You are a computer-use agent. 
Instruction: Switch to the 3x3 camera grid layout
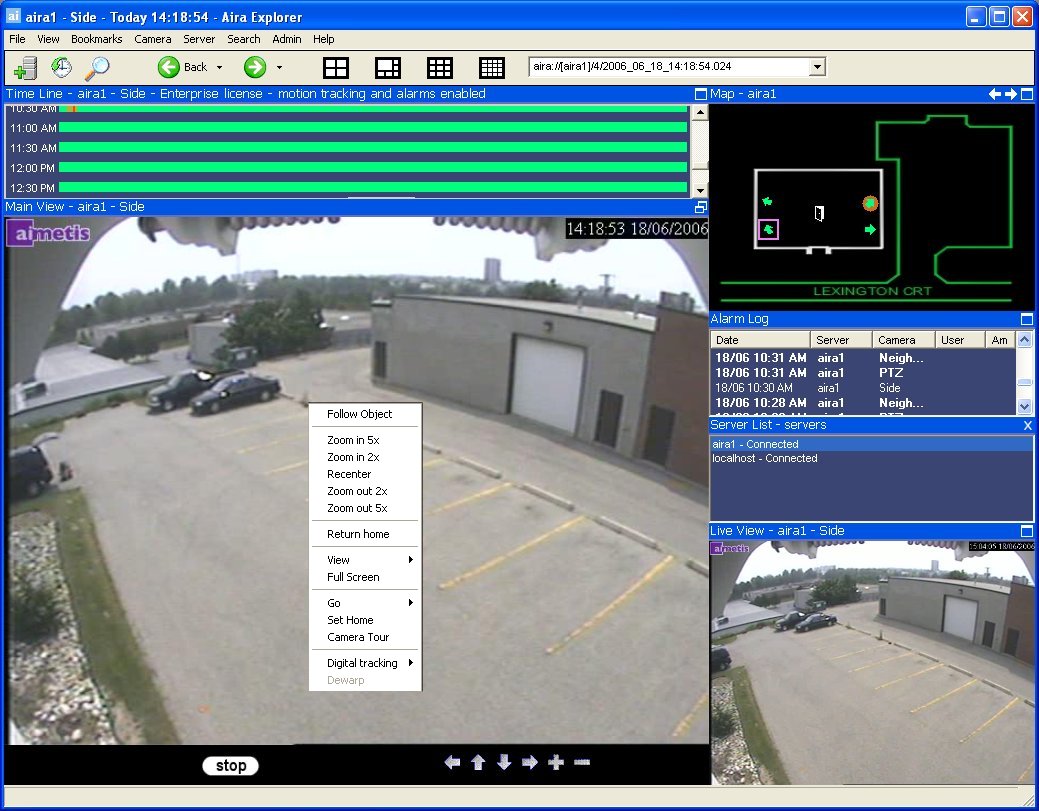(x=439, y=68)
